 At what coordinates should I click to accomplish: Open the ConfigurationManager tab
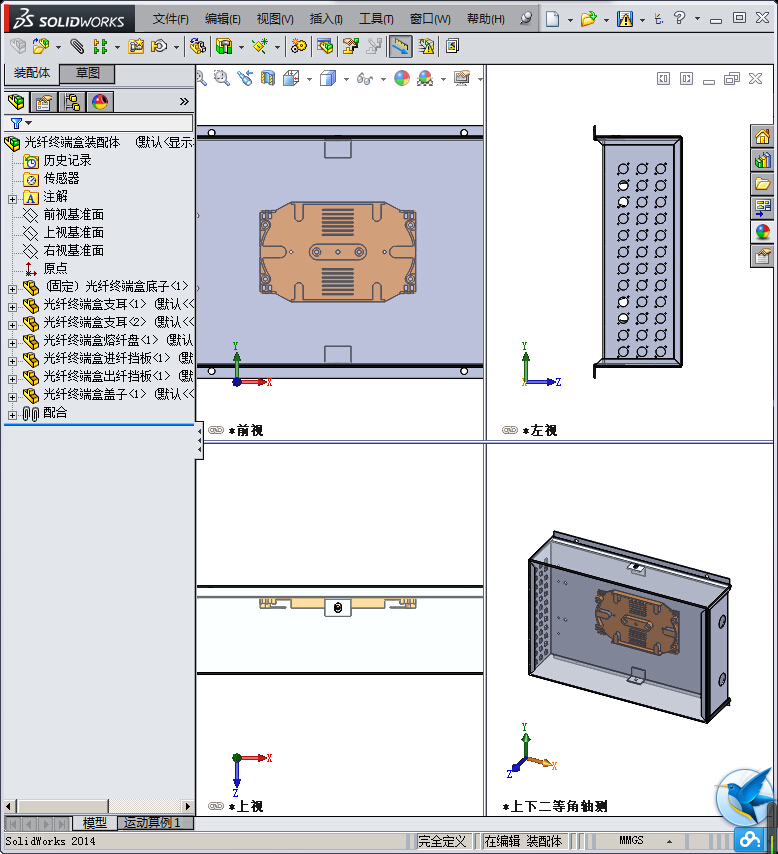tap(71, 102)
